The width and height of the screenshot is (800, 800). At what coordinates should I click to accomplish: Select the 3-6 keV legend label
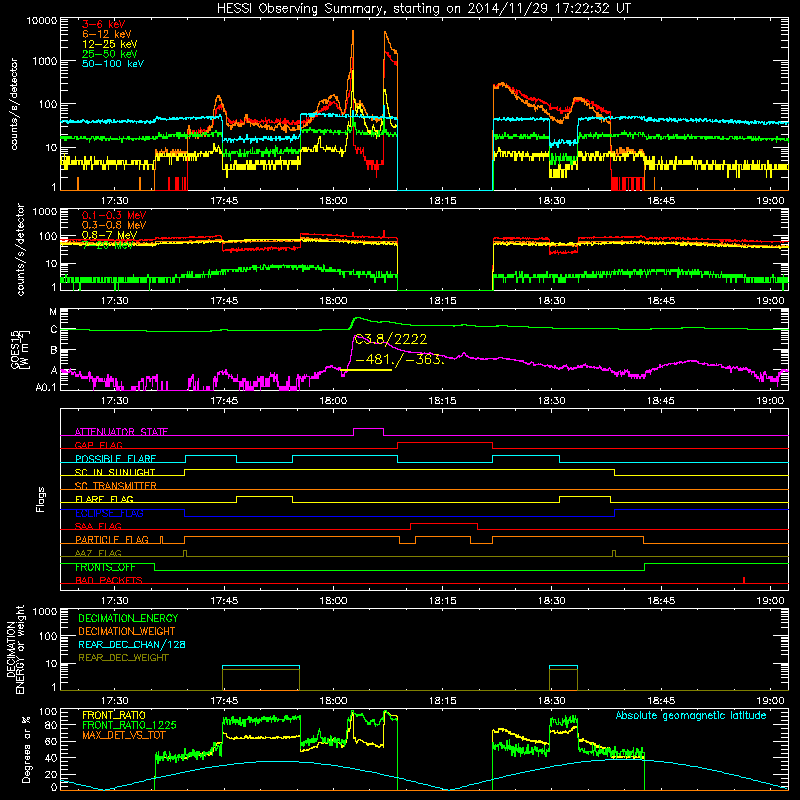point(104,24)
